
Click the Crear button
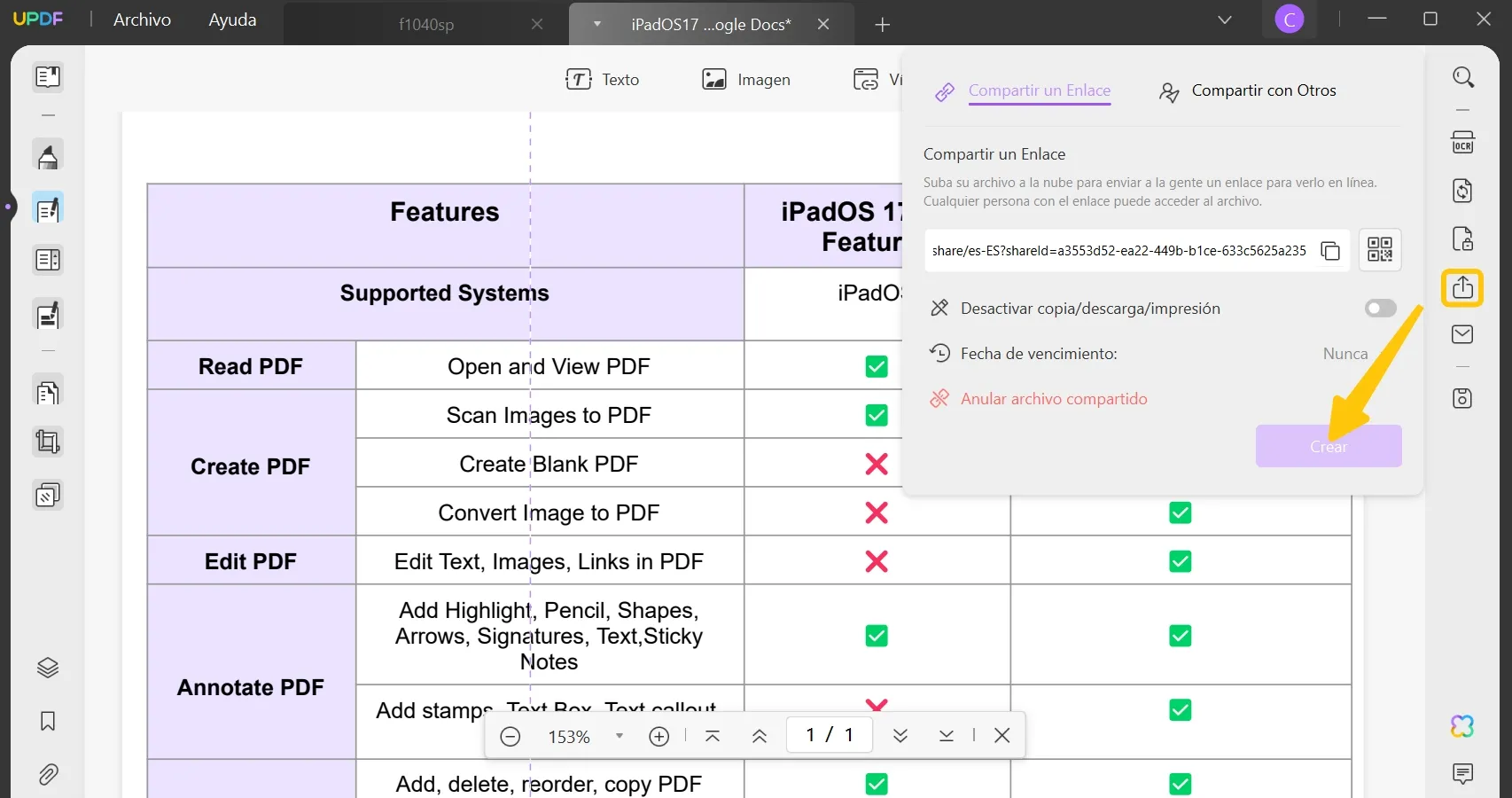[1329, 446]
